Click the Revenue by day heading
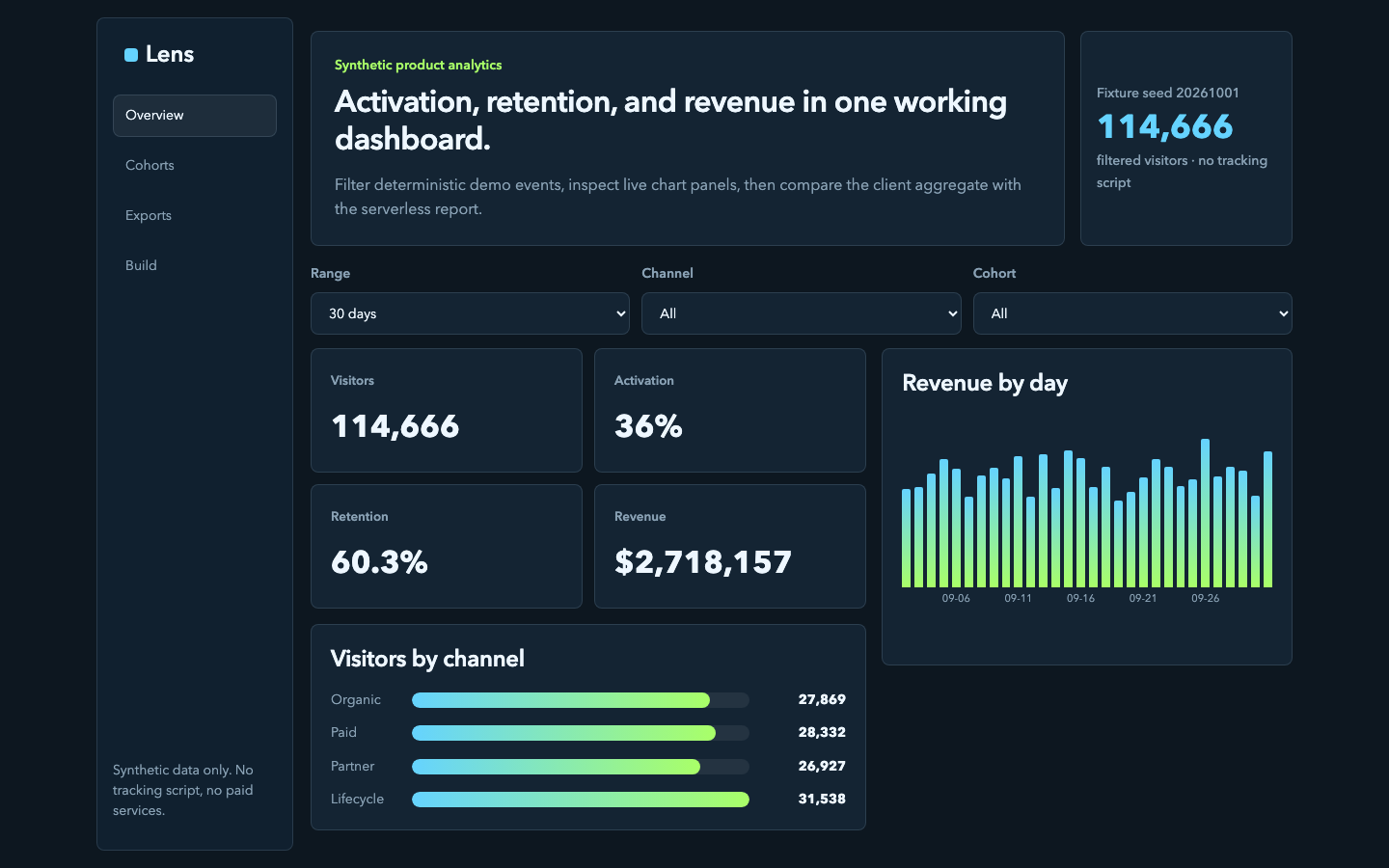This screenshot has width=1389, height=868. click(x=985, y=383)
